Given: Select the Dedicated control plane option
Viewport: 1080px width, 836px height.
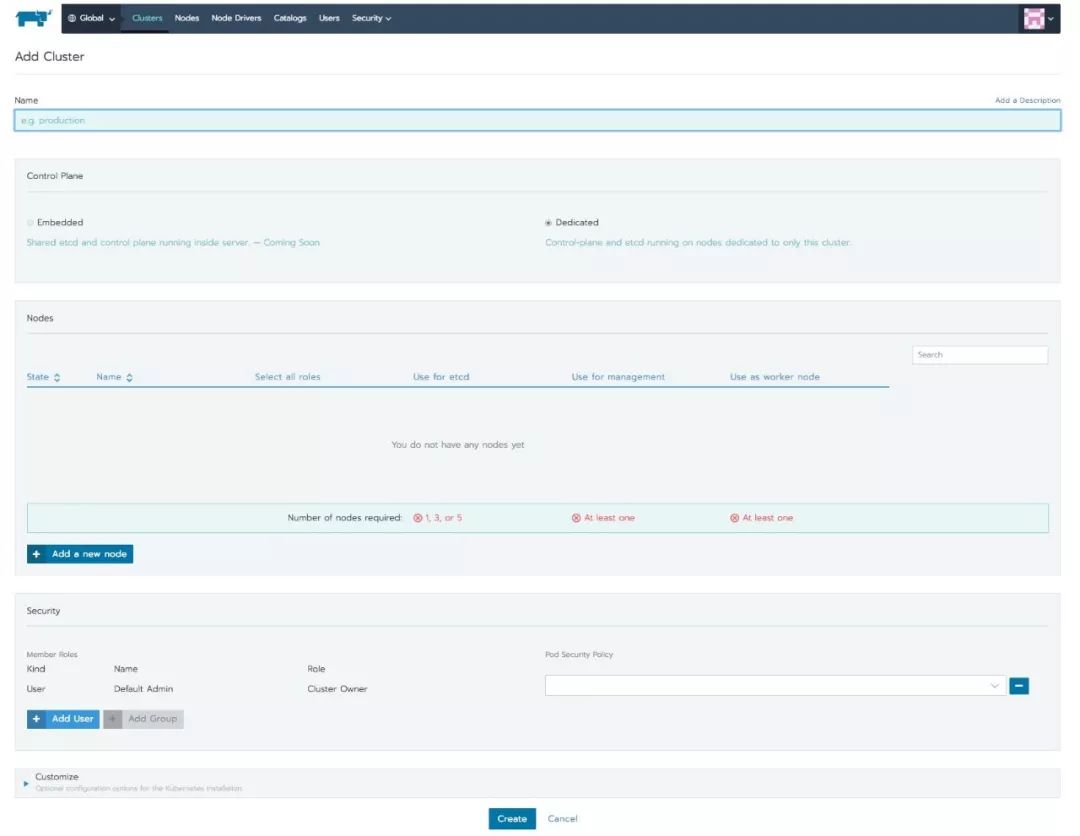Looking at the screenshot, I should click(x=548, y=223).
